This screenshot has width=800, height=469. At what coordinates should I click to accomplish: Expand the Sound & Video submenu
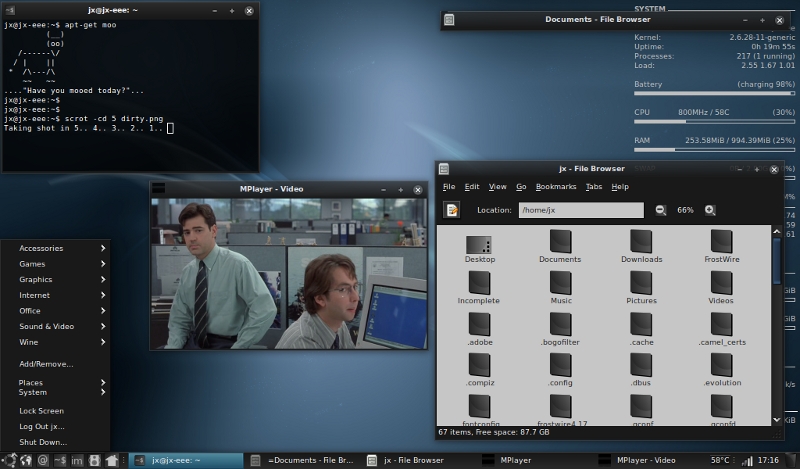pos(55,326)
